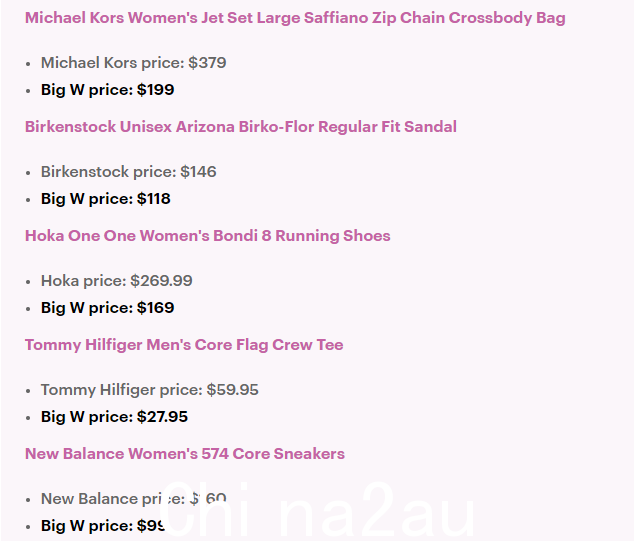Click the New Balance price line
634x541 pixels.
coord(134,499)
